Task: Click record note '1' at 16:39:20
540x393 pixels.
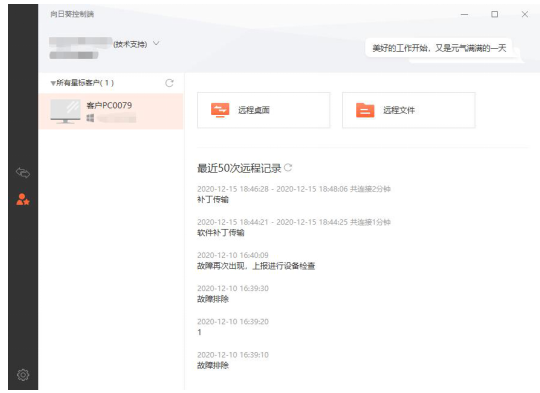Action: coord(199,332)
